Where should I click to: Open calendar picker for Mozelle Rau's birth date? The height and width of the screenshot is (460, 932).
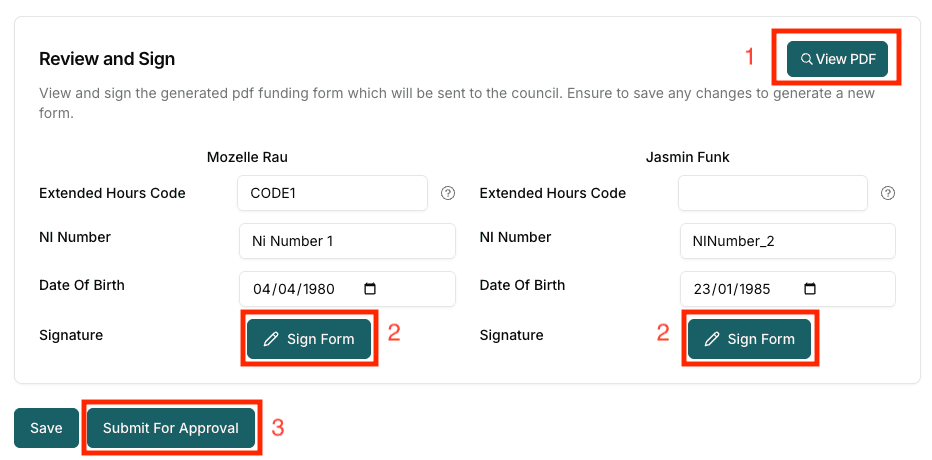coord(370,289)
